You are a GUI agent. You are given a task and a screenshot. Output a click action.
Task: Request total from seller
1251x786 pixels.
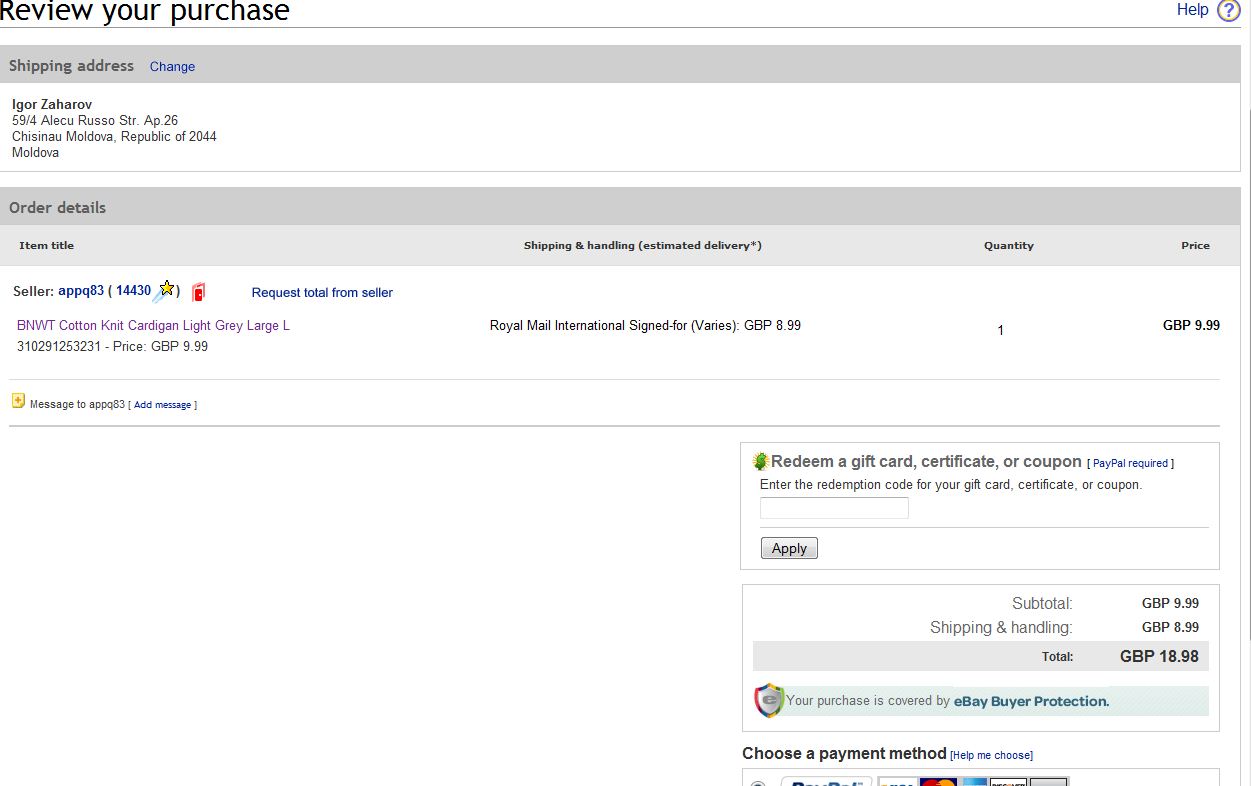pyautogui.click(x=322, y=293)
